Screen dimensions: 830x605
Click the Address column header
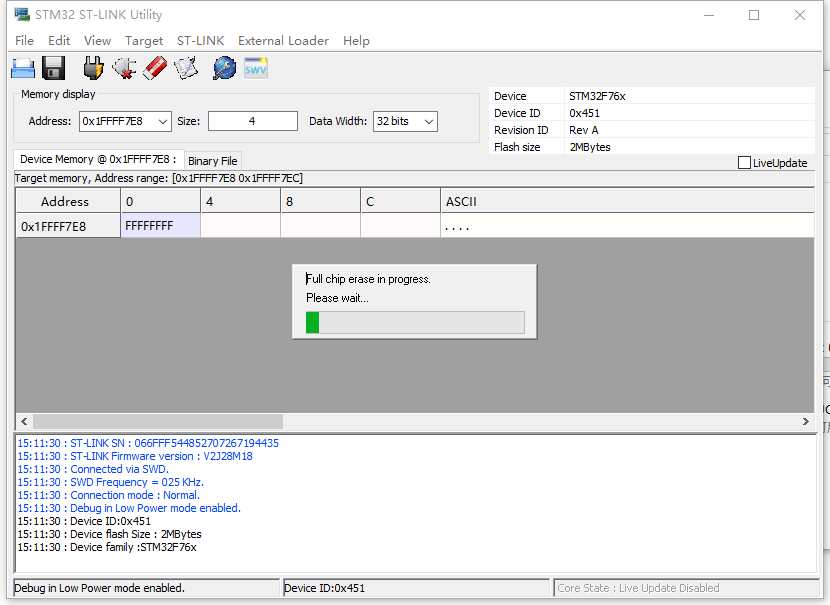tap(68, 201)
